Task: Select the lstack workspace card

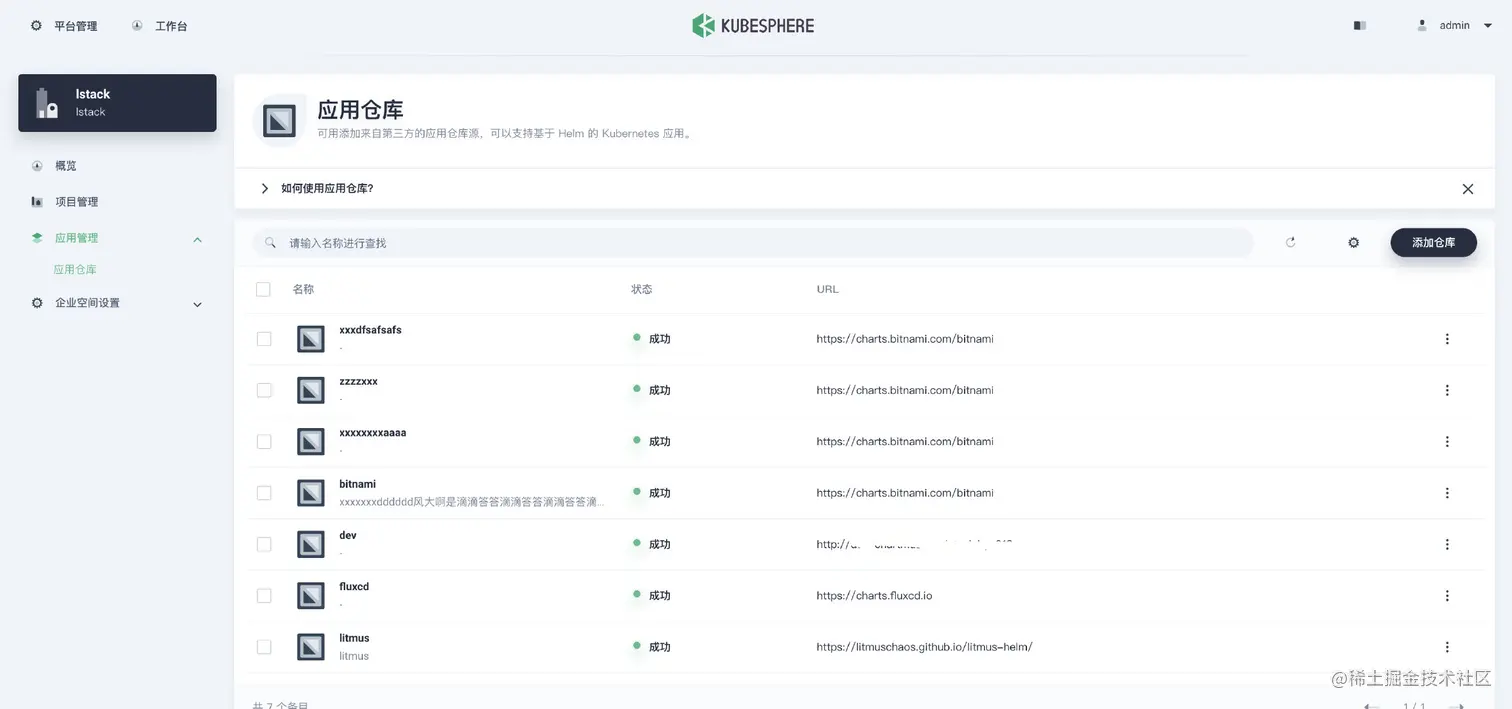Action: 117,103
